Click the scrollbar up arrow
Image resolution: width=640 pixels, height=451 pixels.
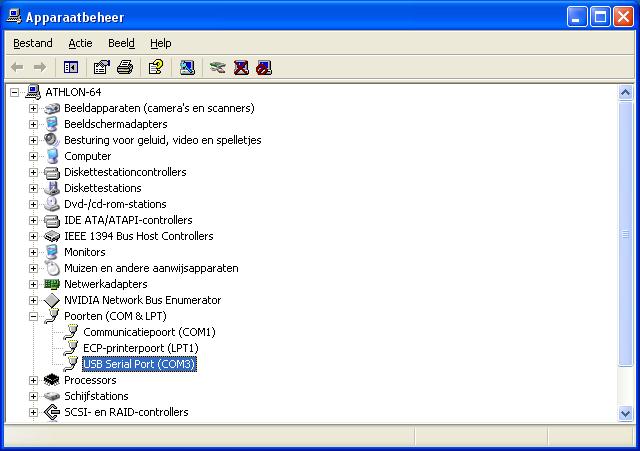625,93
